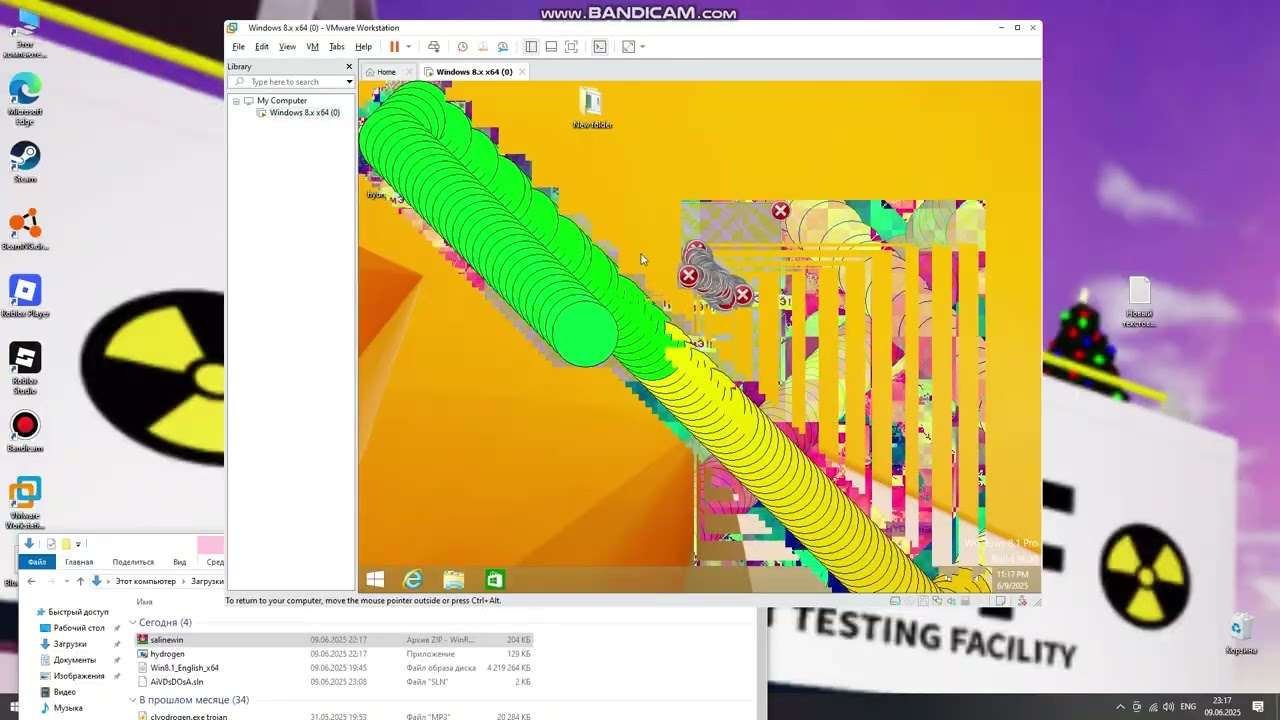The height and width of the screenshot is (720, 1280).
Task: Switch to the Главная ribbon tab
Action: click(x=79, y=562)
